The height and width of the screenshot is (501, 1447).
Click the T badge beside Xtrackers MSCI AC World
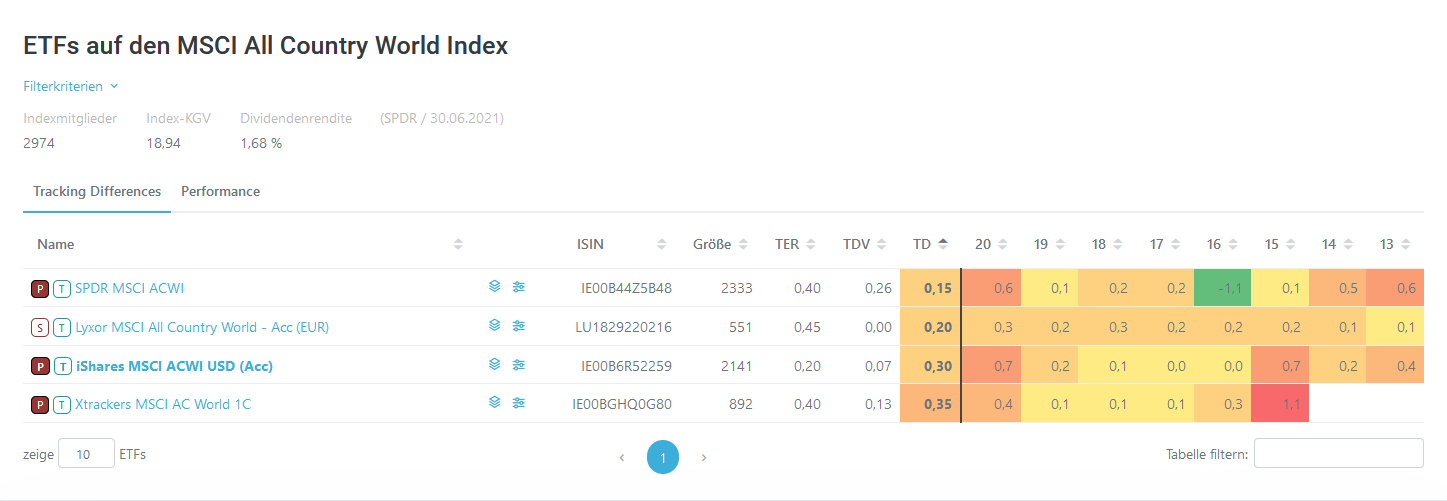pyautogui.click(x=62, y=405)
